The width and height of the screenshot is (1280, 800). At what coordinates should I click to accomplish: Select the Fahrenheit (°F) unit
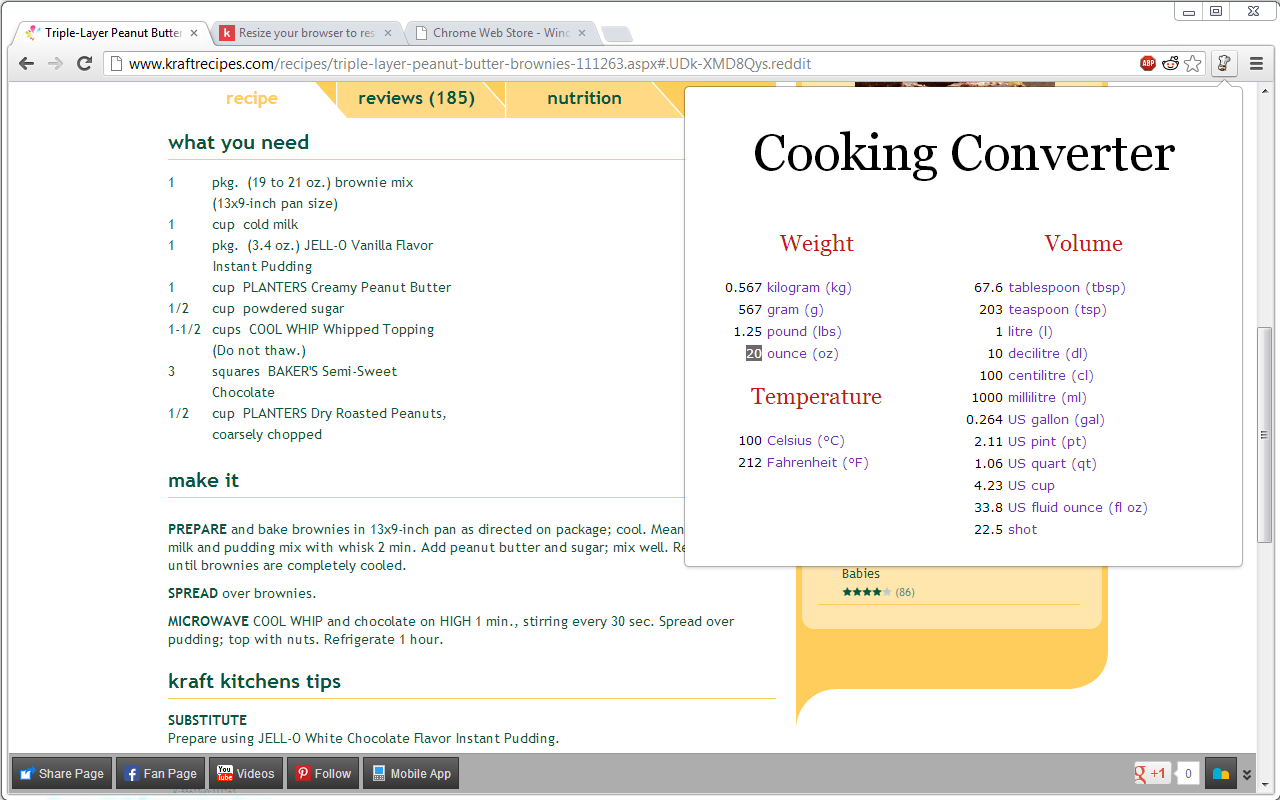818,462
